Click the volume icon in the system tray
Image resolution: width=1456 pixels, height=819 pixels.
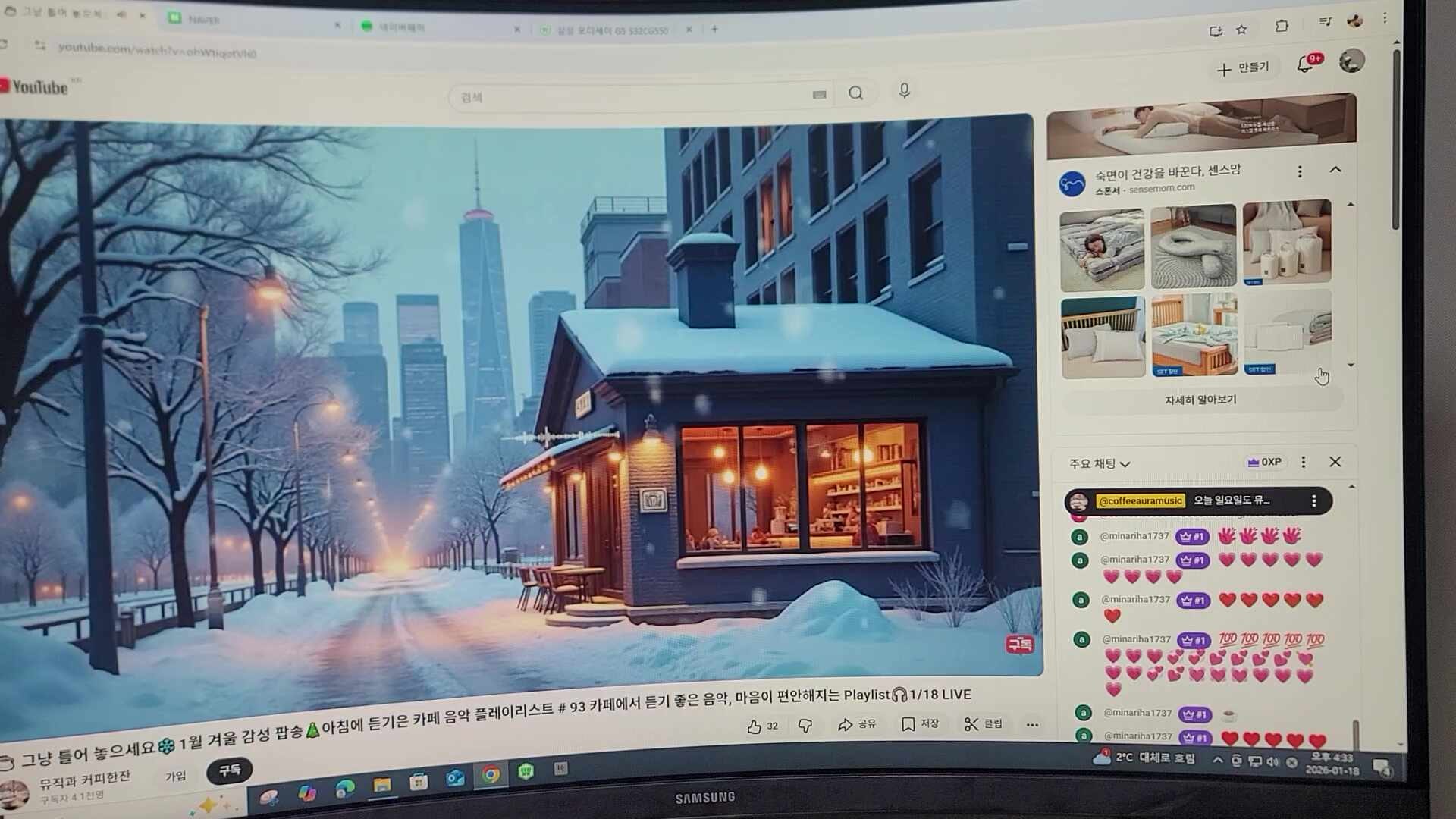(1272, 761)
